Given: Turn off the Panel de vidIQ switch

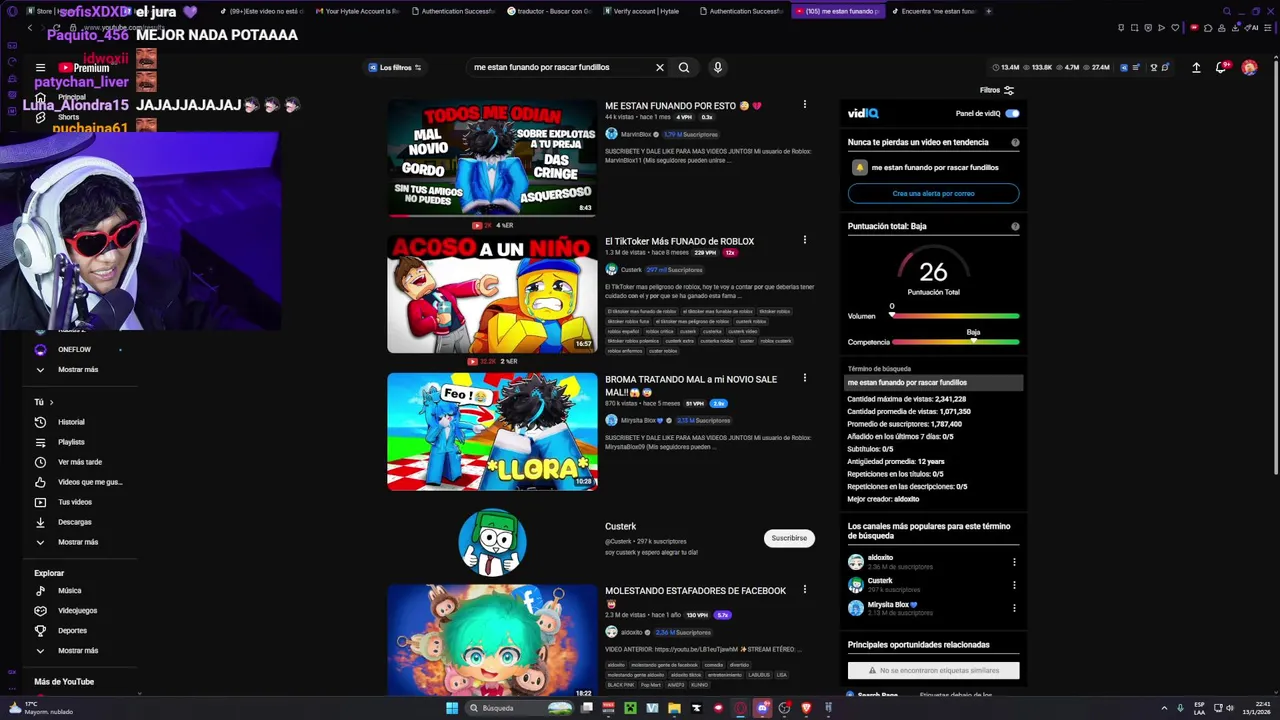Looking at the screenshot, I should click(x=1012, y=114).
